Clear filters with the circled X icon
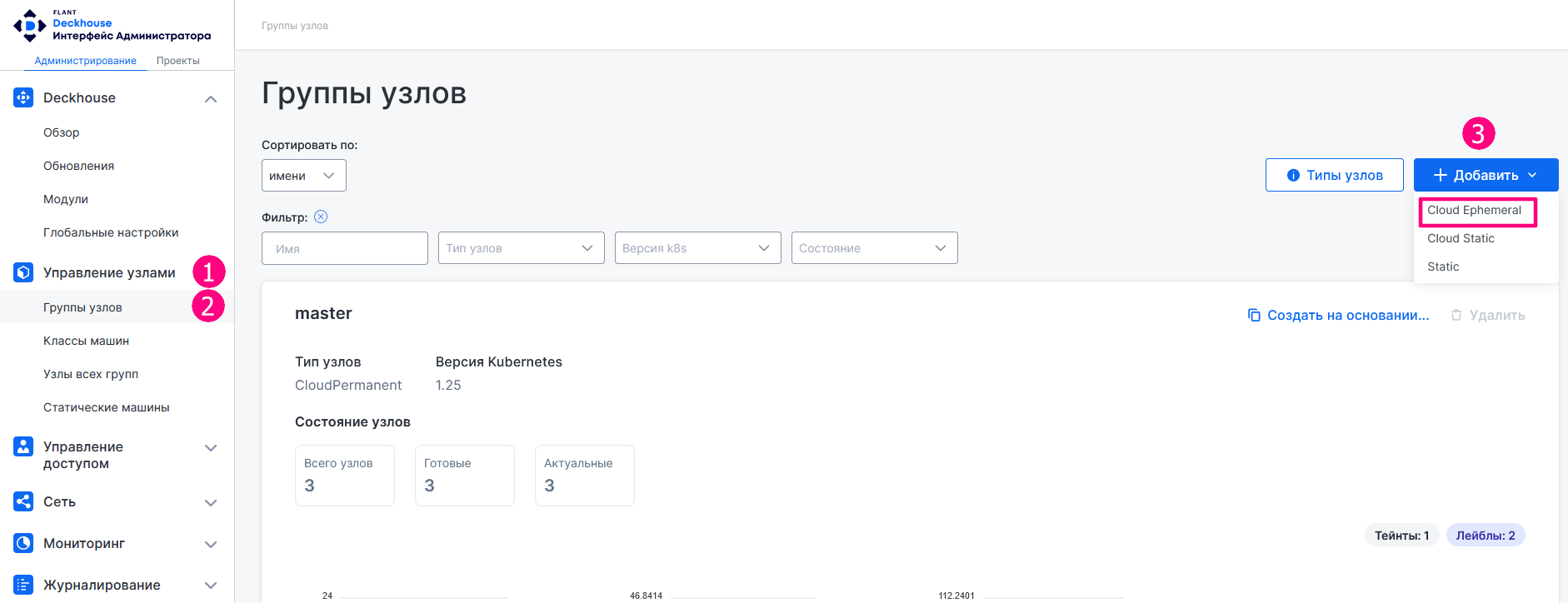Viewport: 1568px width, 603px height. tap(321, 217)
